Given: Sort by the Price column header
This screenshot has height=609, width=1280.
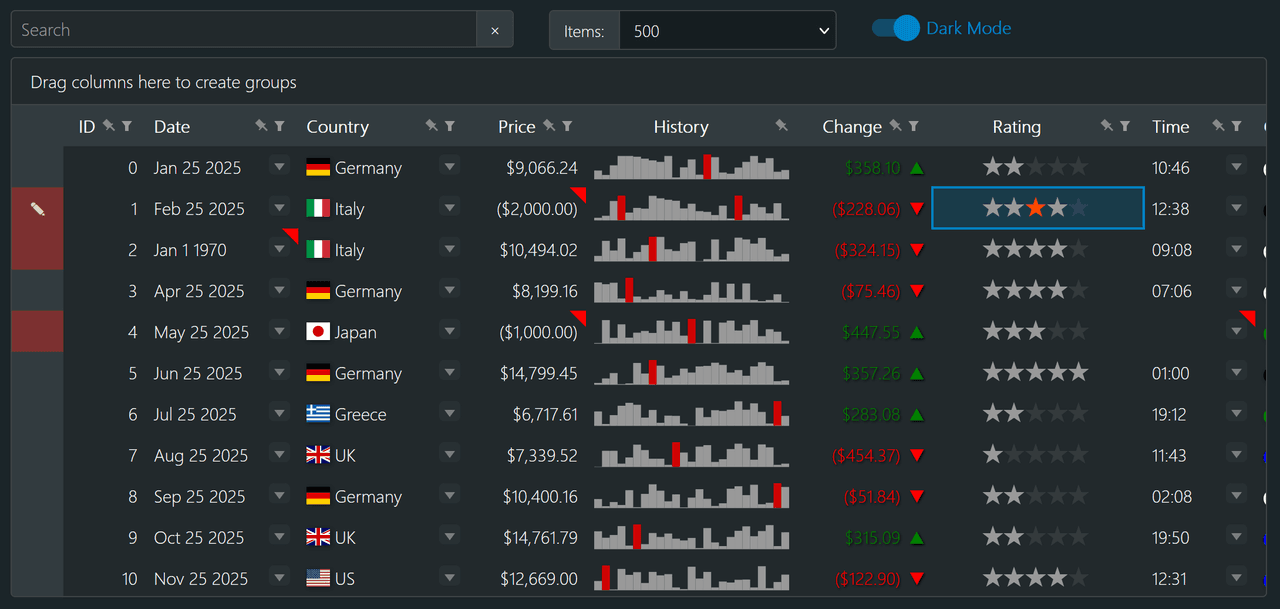Looking at the screenshot, I should coord(517,127).
